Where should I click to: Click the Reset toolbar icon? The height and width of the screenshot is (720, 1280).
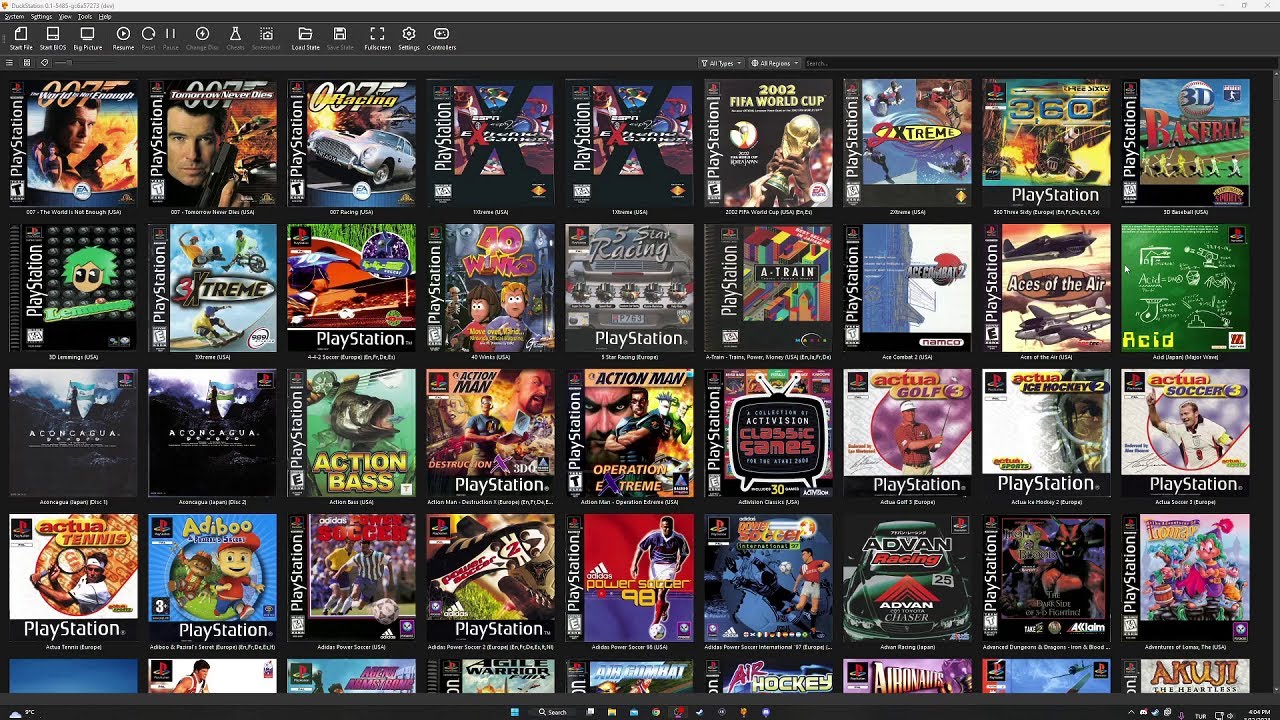(x=148, y=38)
